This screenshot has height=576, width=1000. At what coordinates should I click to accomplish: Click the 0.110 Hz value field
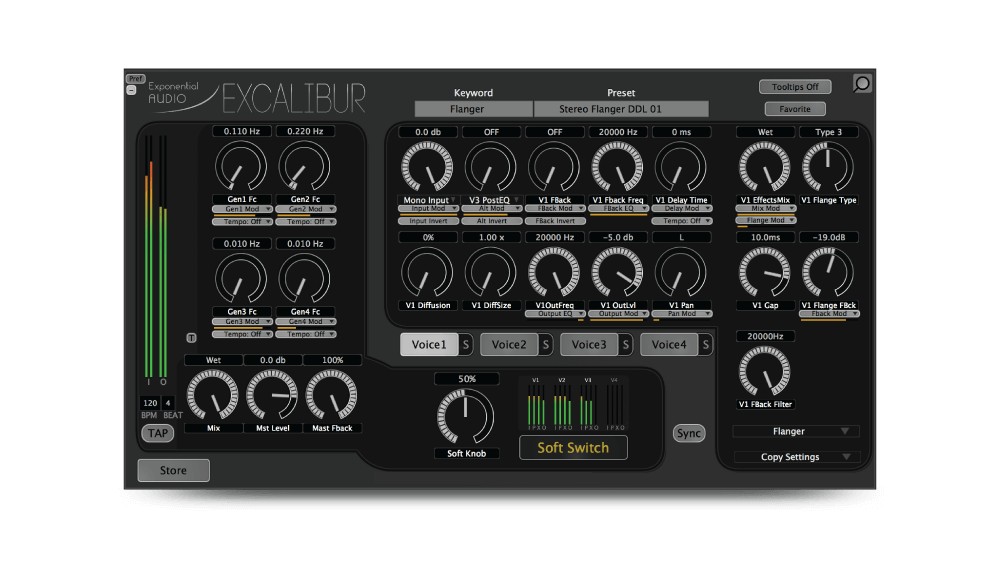(242, 131)
